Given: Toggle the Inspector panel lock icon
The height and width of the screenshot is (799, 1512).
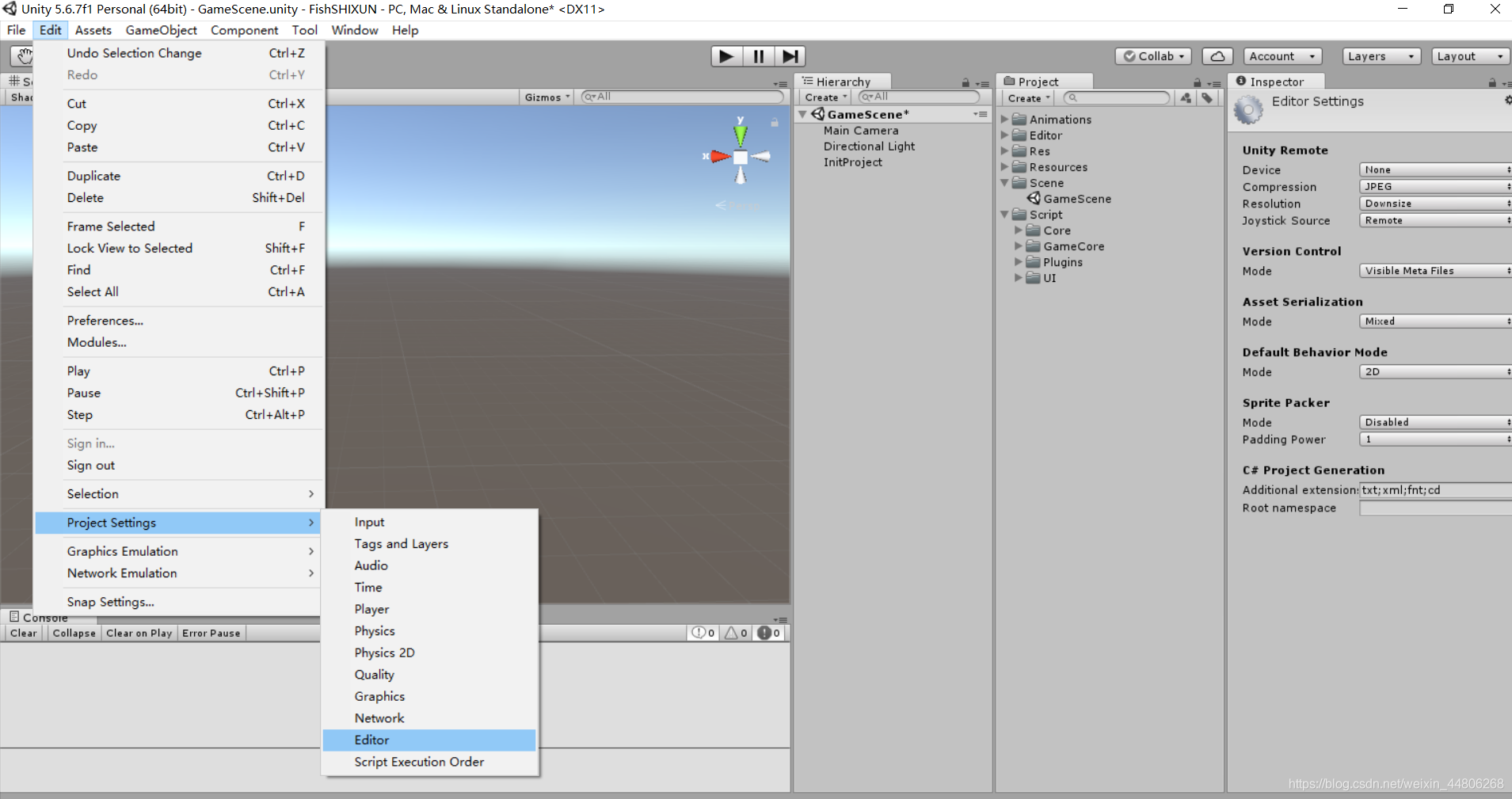Looking at the screenshot, I should (x=1492, y=82).
